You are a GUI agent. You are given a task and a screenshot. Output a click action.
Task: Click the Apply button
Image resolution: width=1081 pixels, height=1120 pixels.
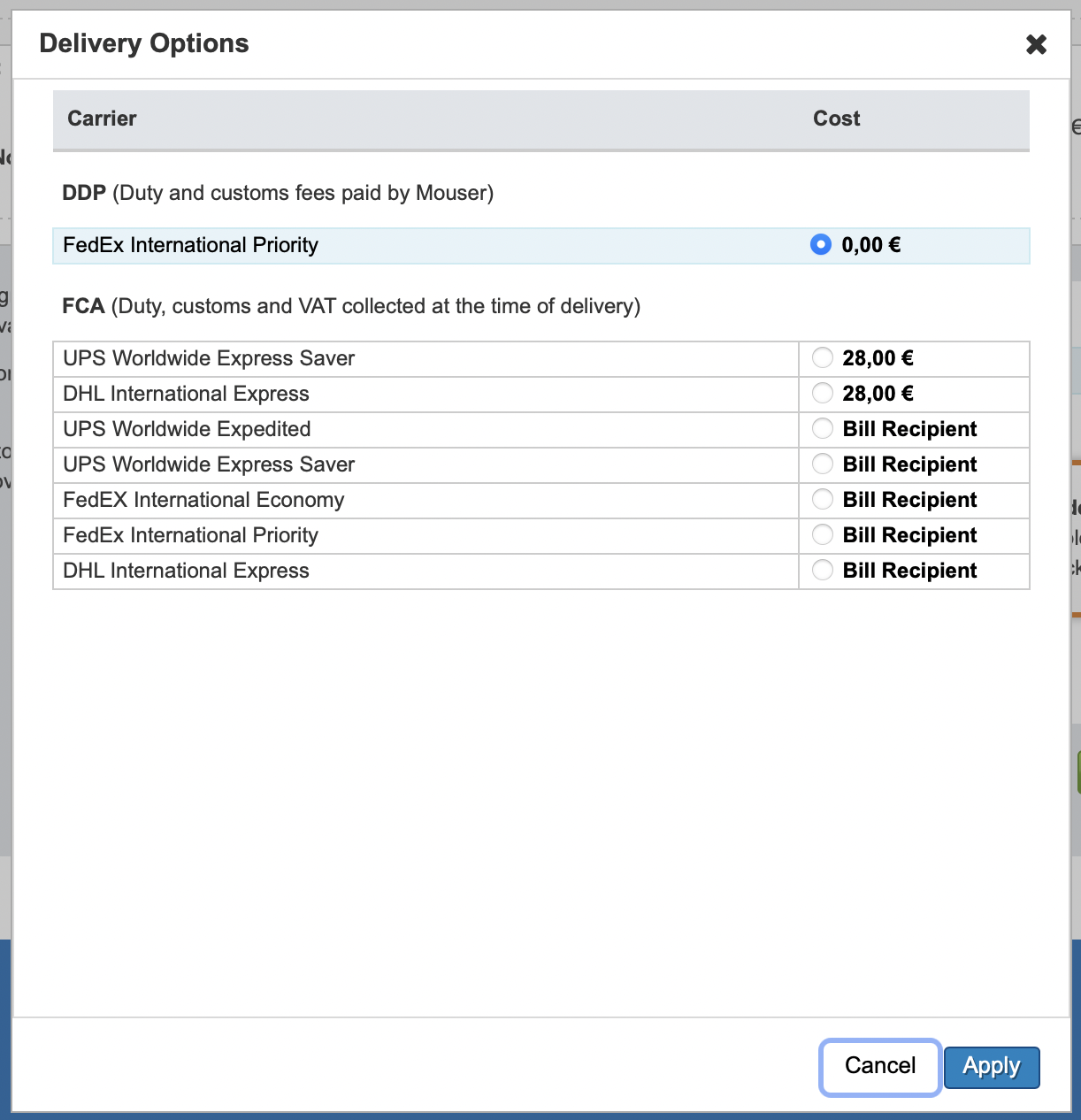[992, 1067]
